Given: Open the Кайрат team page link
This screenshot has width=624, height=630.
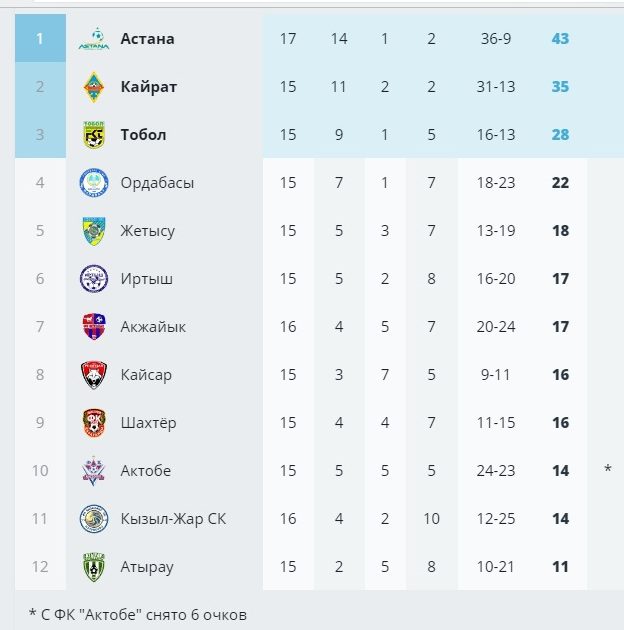Looking at the screenshot, I should [148, 87].
